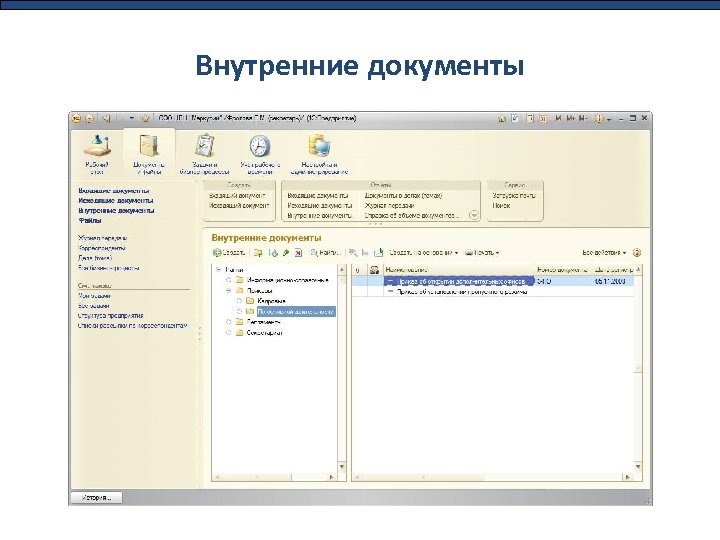The image size is (720, 540).
Task: Select the Кадровые folder
Action: coord(271,301)
